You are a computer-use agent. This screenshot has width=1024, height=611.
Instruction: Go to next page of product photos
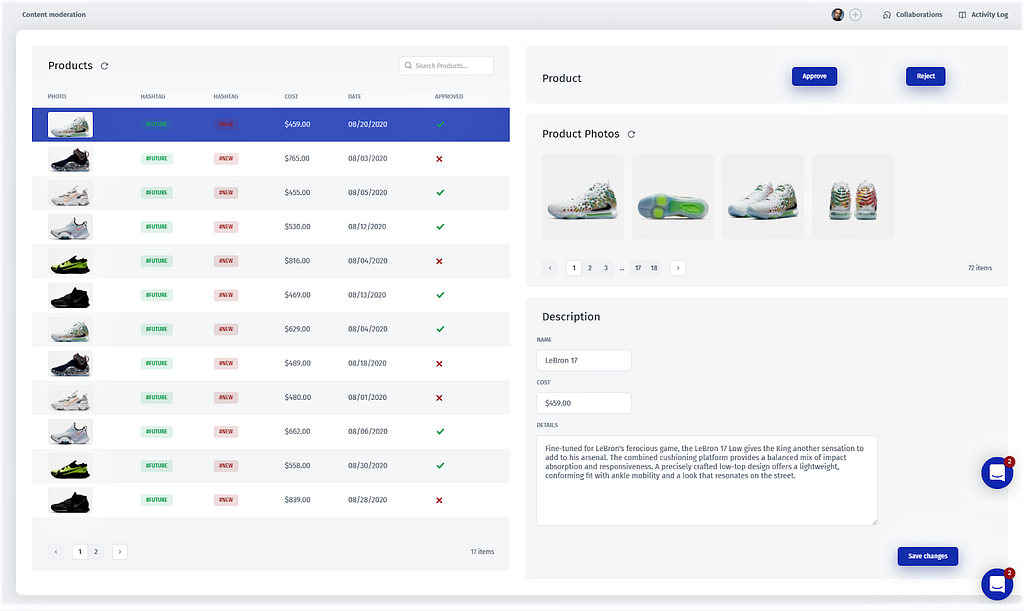[678, 268]
